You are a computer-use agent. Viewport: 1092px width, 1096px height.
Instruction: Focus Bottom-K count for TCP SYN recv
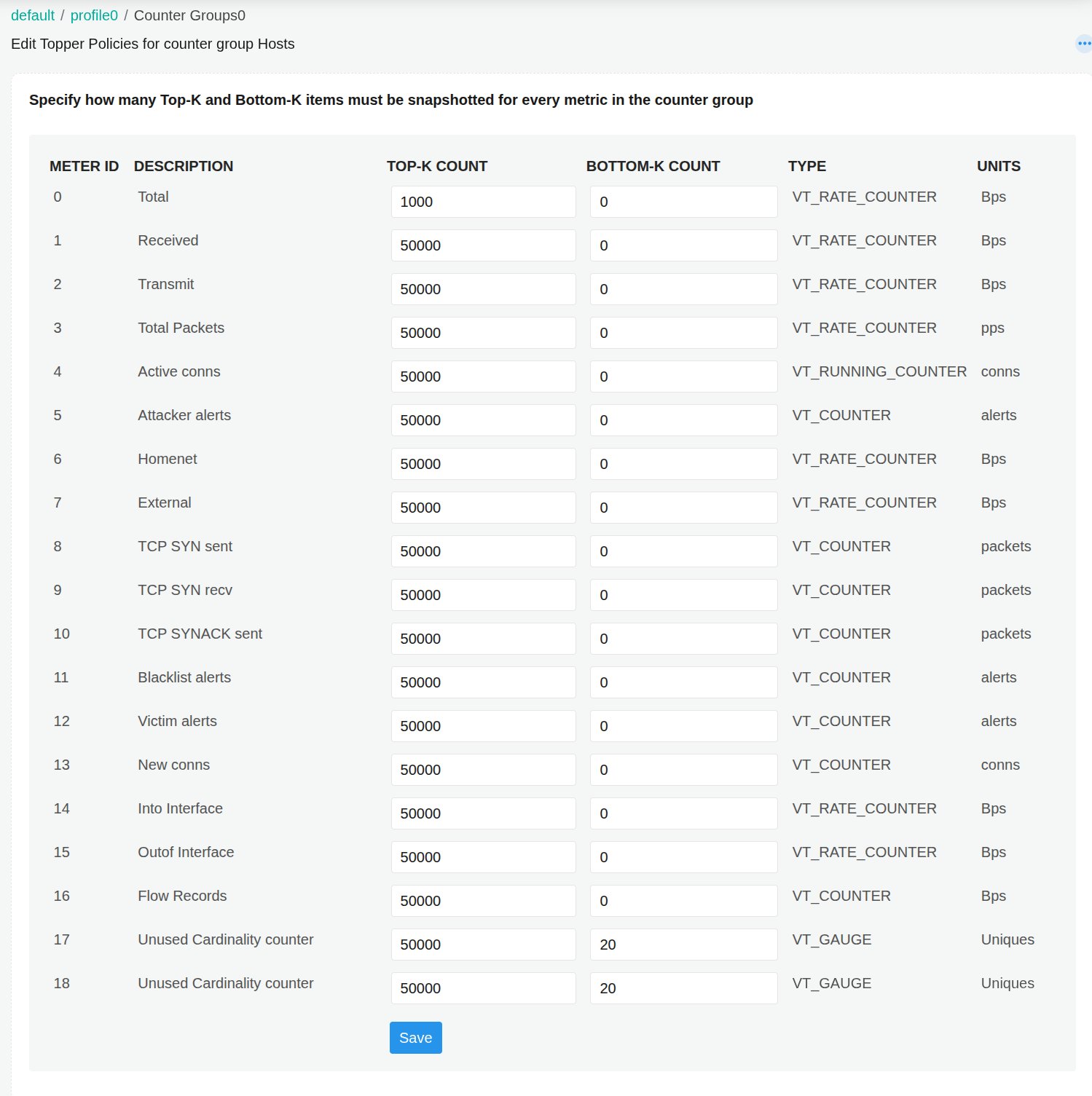tap(684, 595)
